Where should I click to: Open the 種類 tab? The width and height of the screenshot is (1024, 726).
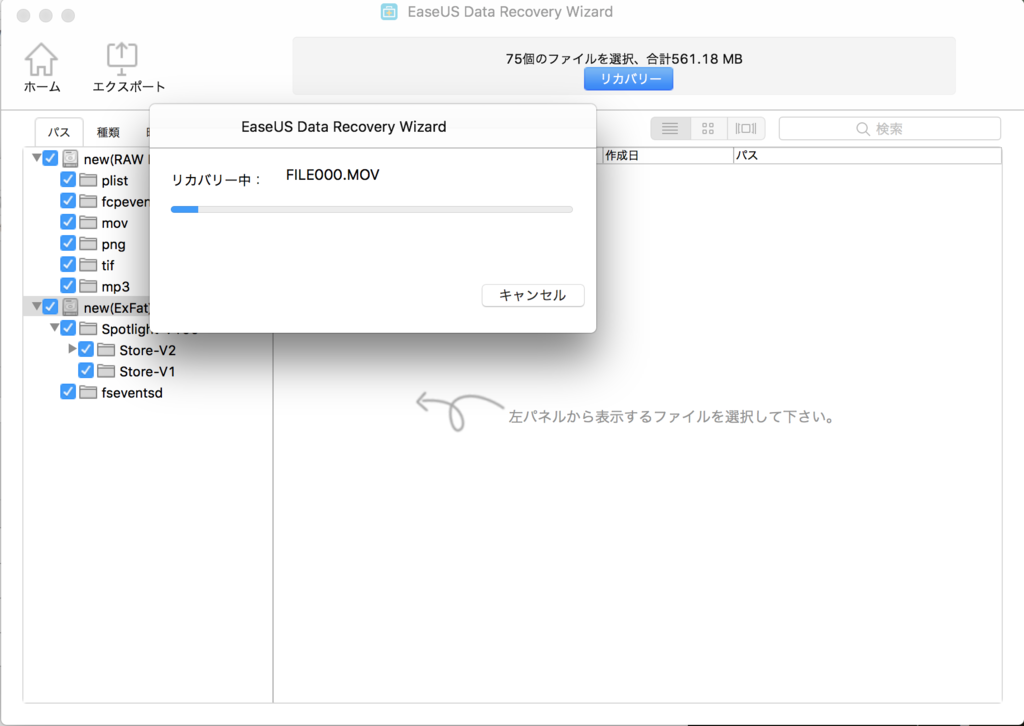[108, 132]
